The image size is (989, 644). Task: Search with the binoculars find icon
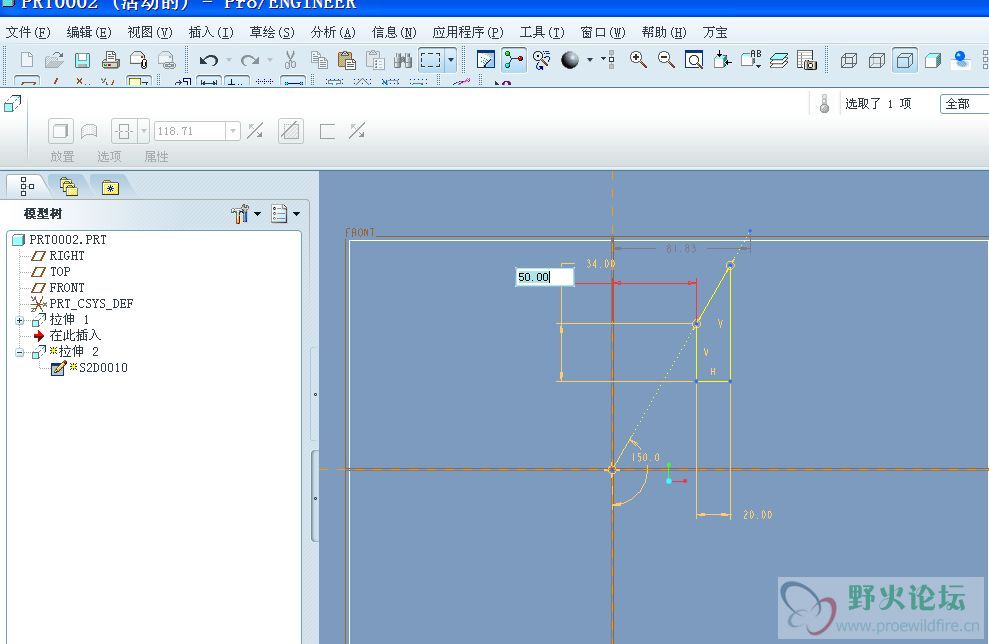pyautogui.click(x=402, y=60)
